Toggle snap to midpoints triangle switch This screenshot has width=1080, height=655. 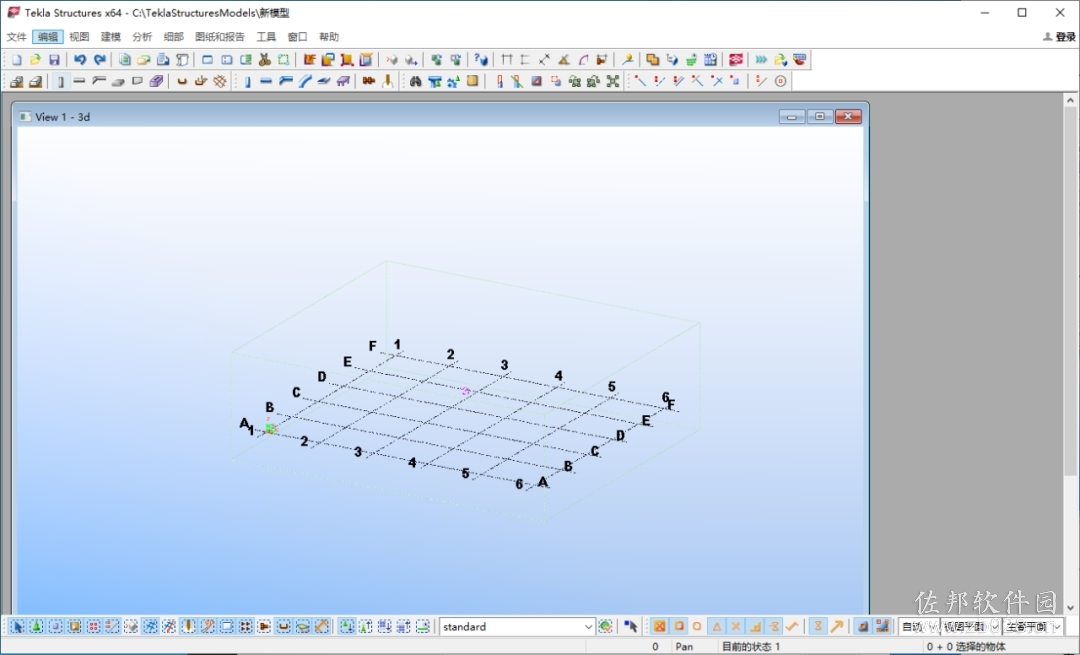[x=716, y=626]
